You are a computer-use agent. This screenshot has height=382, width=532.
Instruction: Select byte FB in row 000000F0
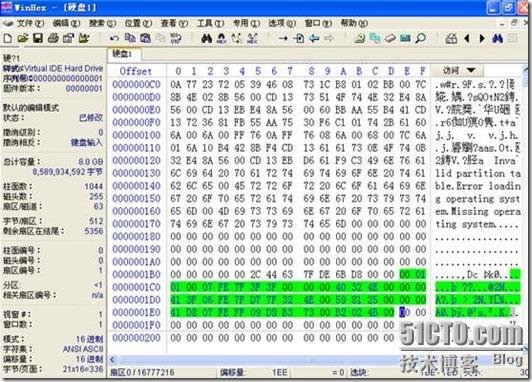click(240, 122)
